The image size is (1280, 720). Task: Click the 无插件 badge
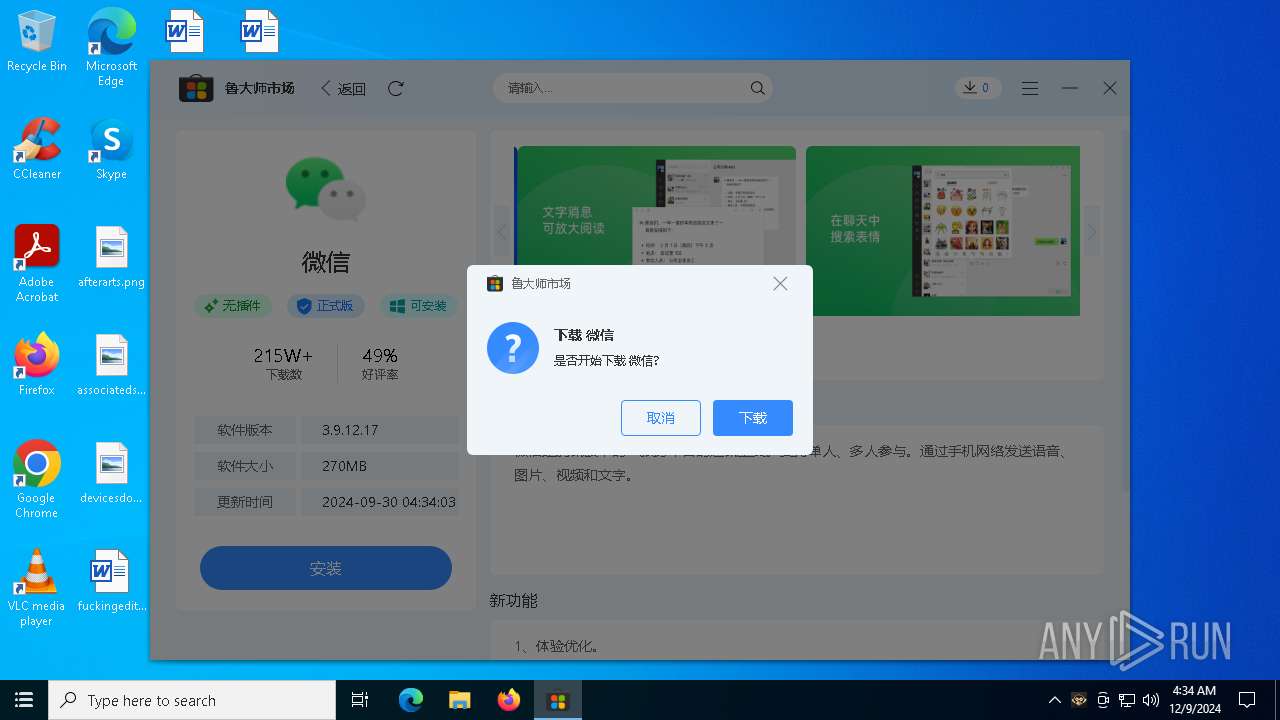coord(233,306)
